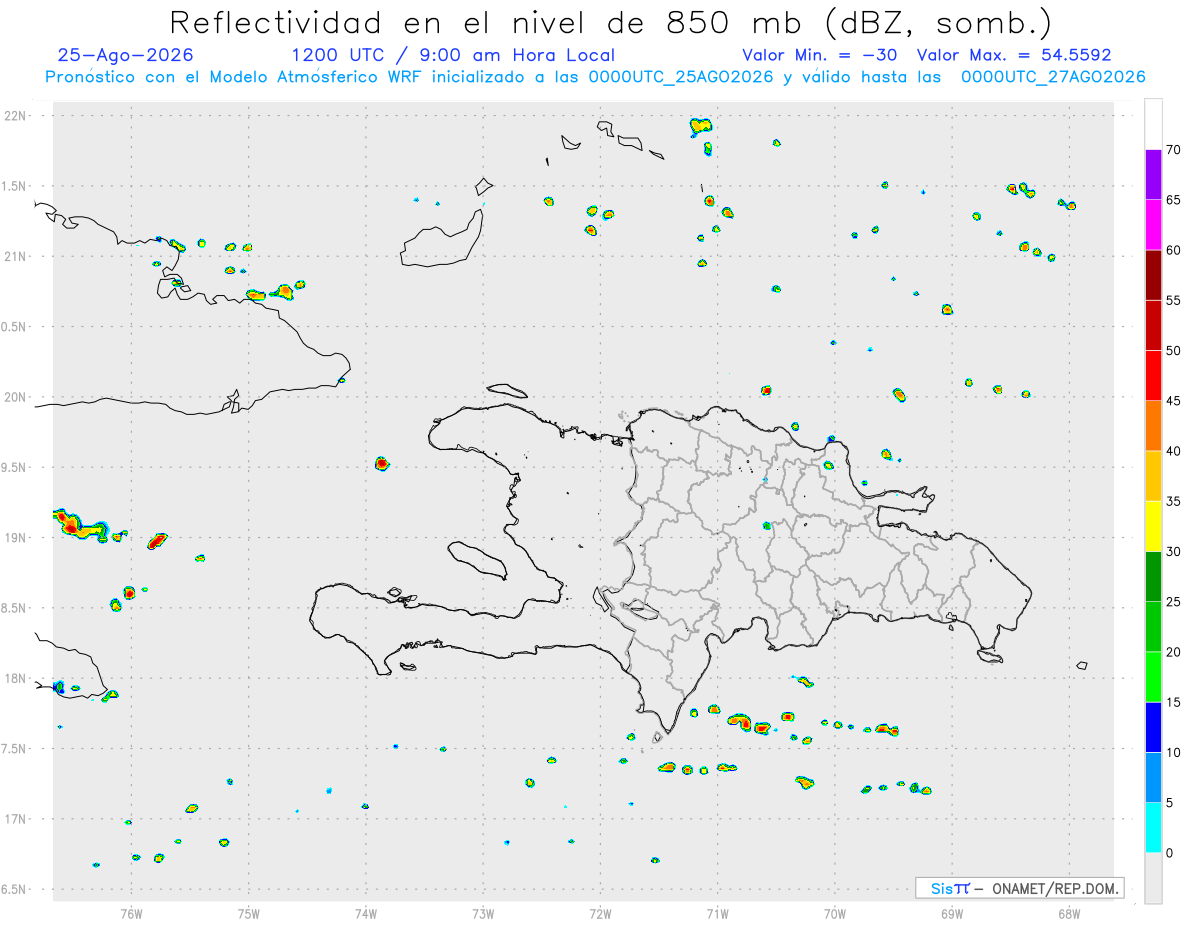The width and height of the screenshot is (1200, 927).
Task: Click the '20N' latitude label
Action: pyautogui.click(x=17, y=397)
